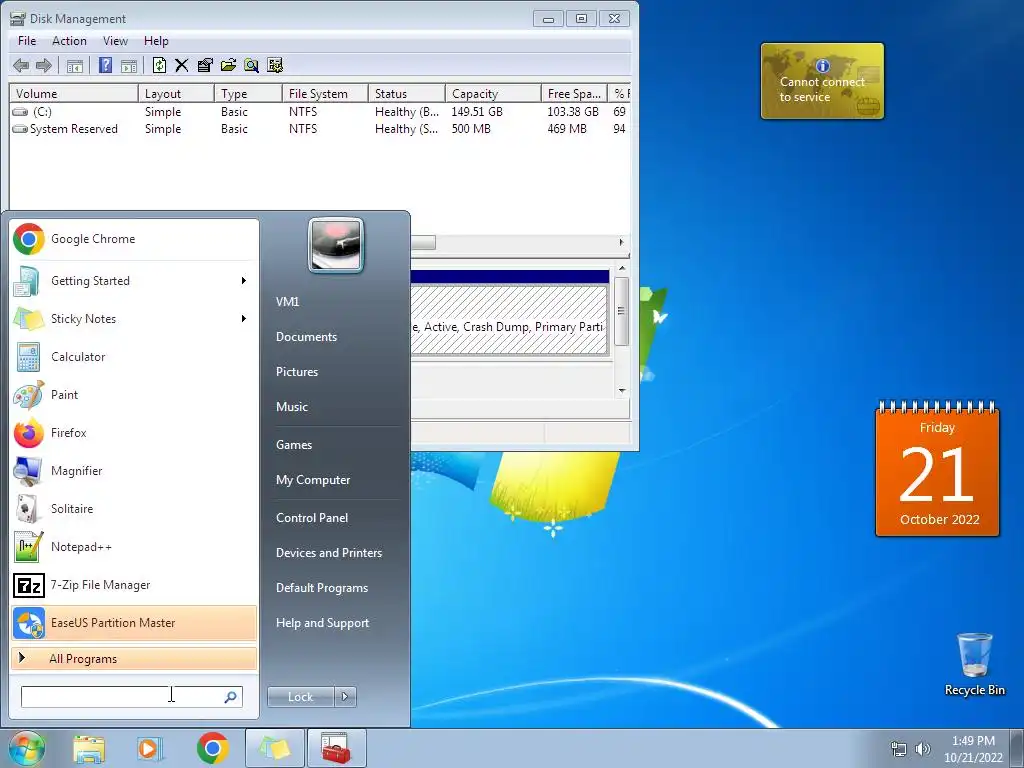
Task: Click the Delete X toolbar icon
Action: 182,65
